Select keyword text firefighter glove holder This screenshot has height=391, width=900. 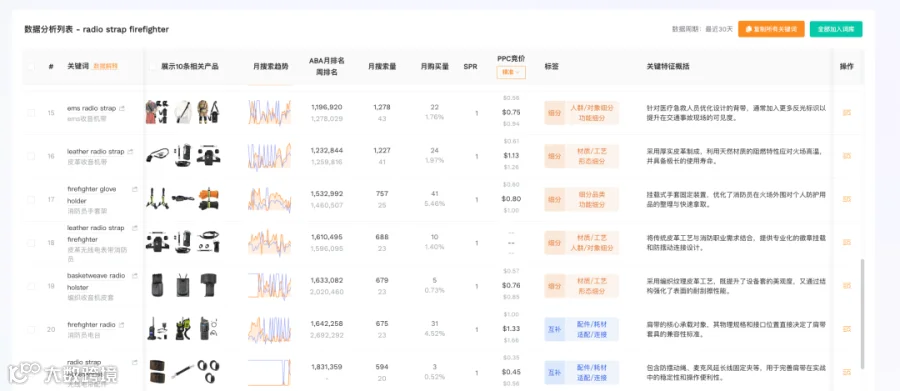[x=93, y=195]
